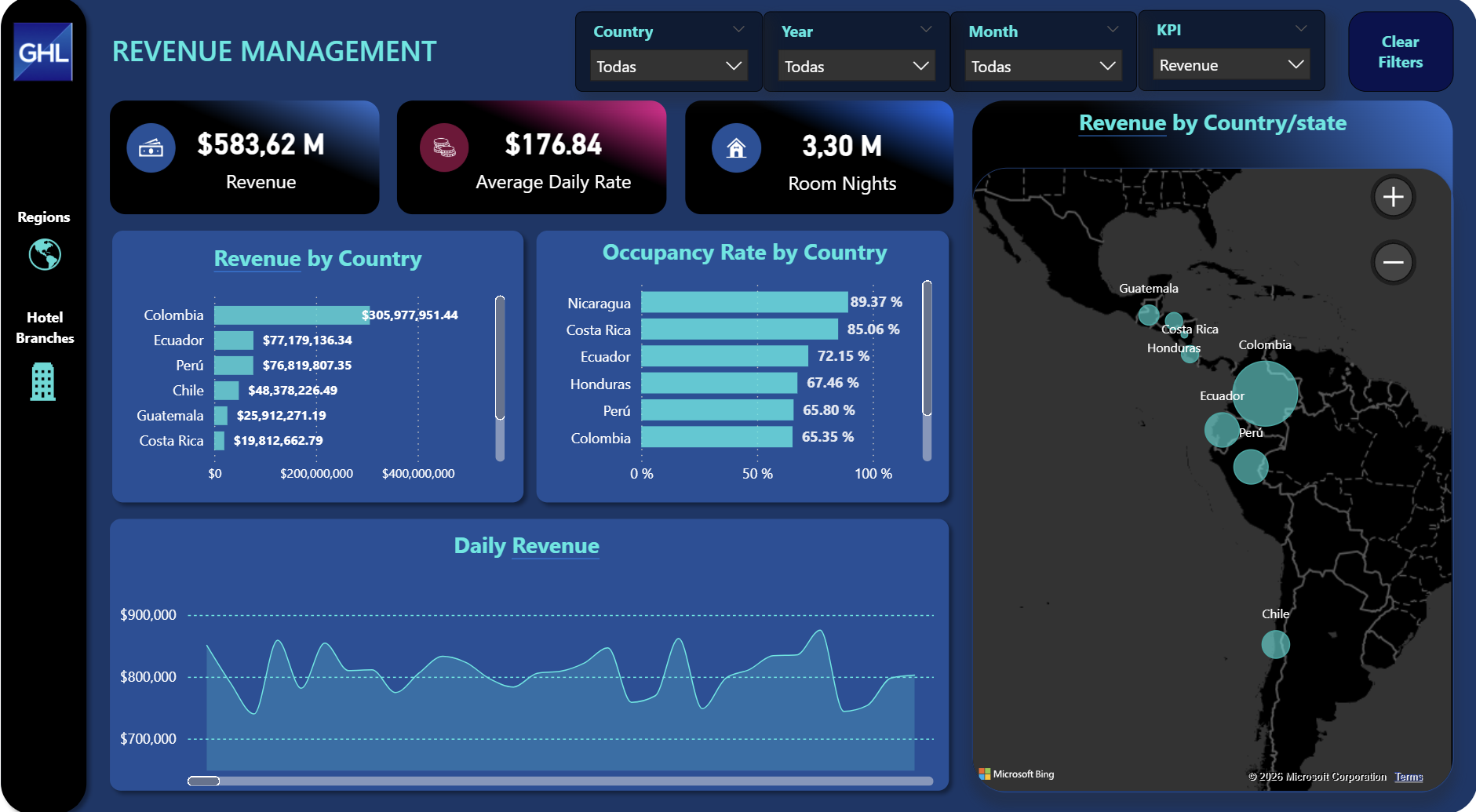This screenshot has width=1476, height=812.
Task: Zoom in on the map
Action: (x=1393, y=197)
